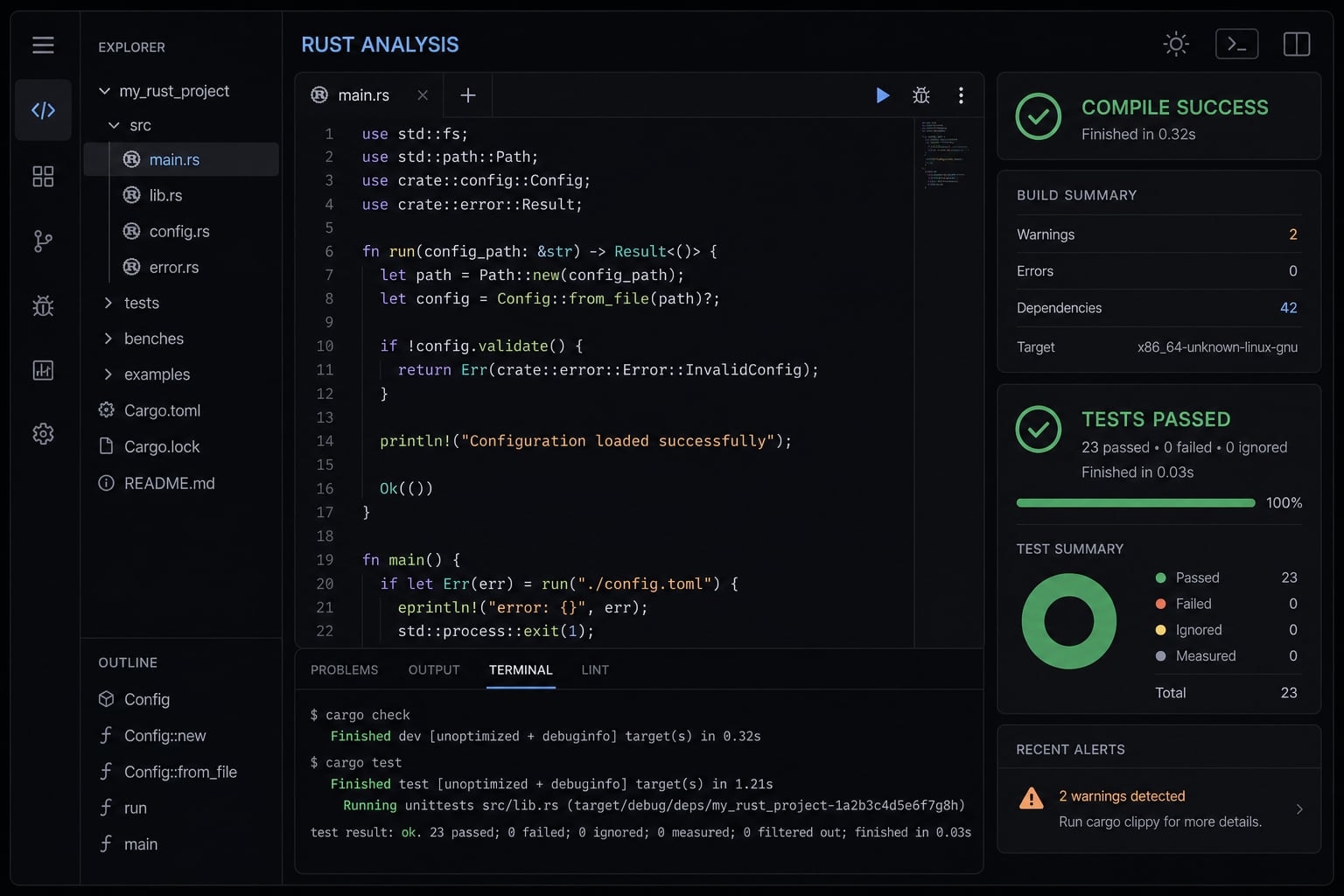Click the dependencies count 42
The image size is (1344, 896).
[x=1289, y=308]
